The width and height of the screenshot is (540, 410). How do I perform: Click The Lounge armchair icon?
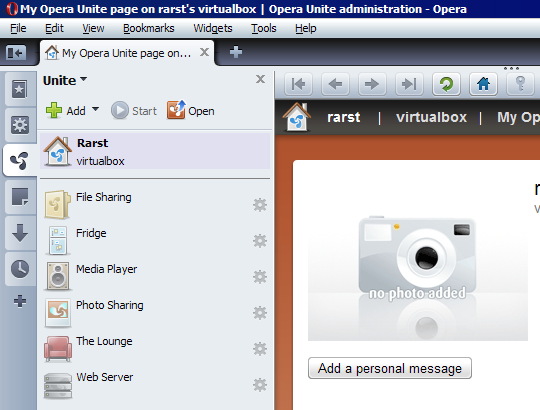[58, 348]
